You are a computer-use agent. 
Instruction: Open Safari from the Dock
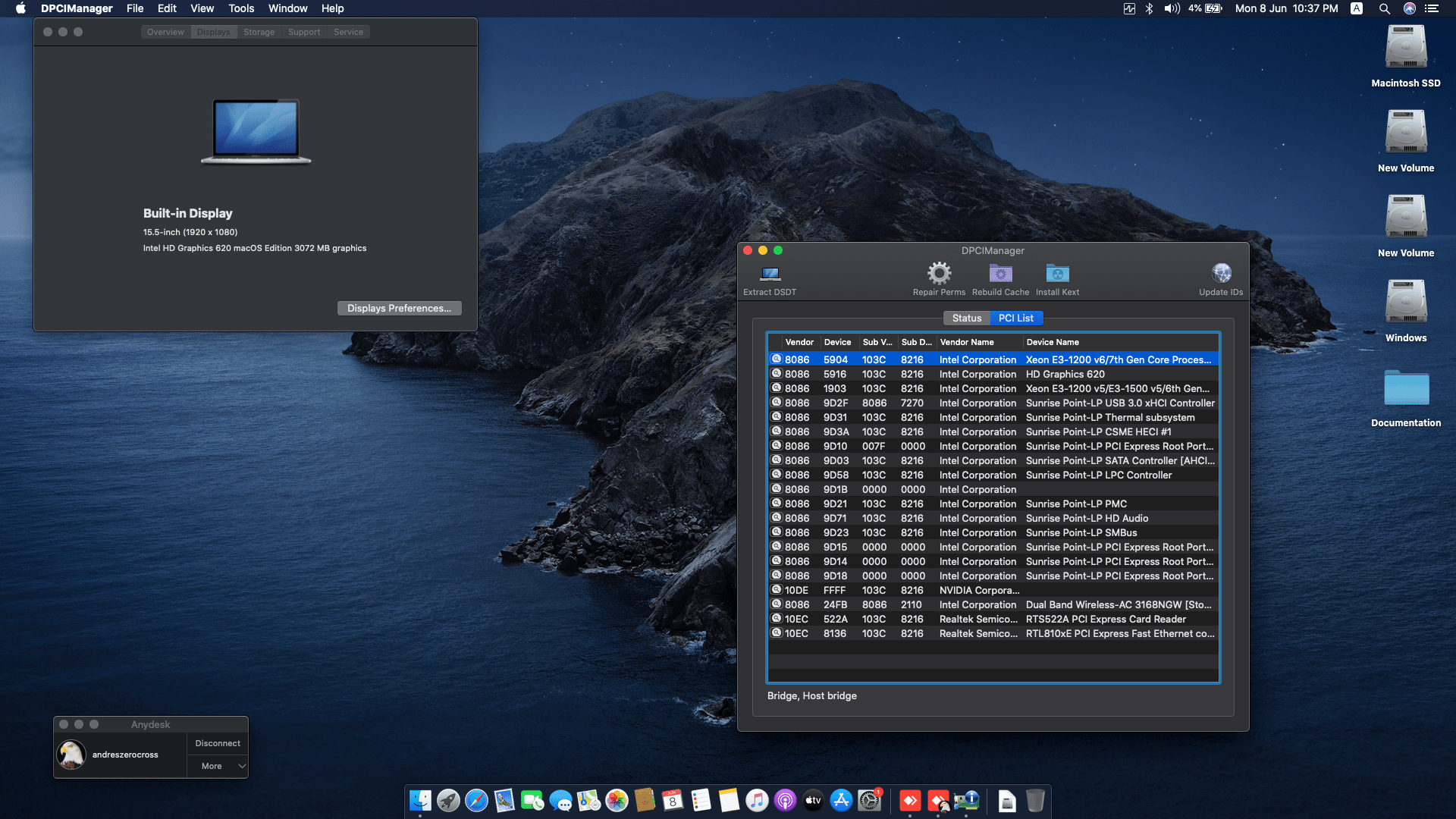476,800
